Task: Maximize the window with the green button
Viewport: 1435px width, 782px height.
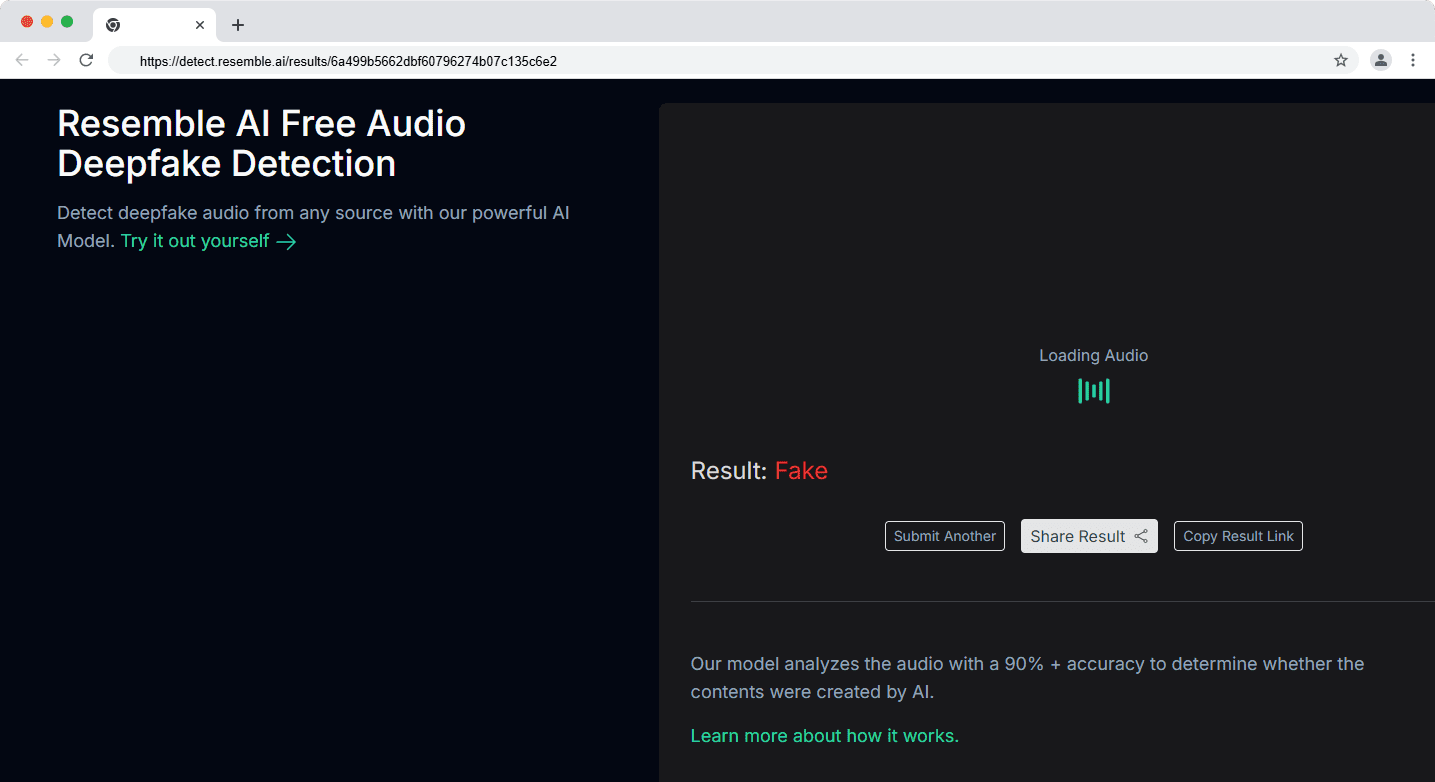Action: pos(67,22)
